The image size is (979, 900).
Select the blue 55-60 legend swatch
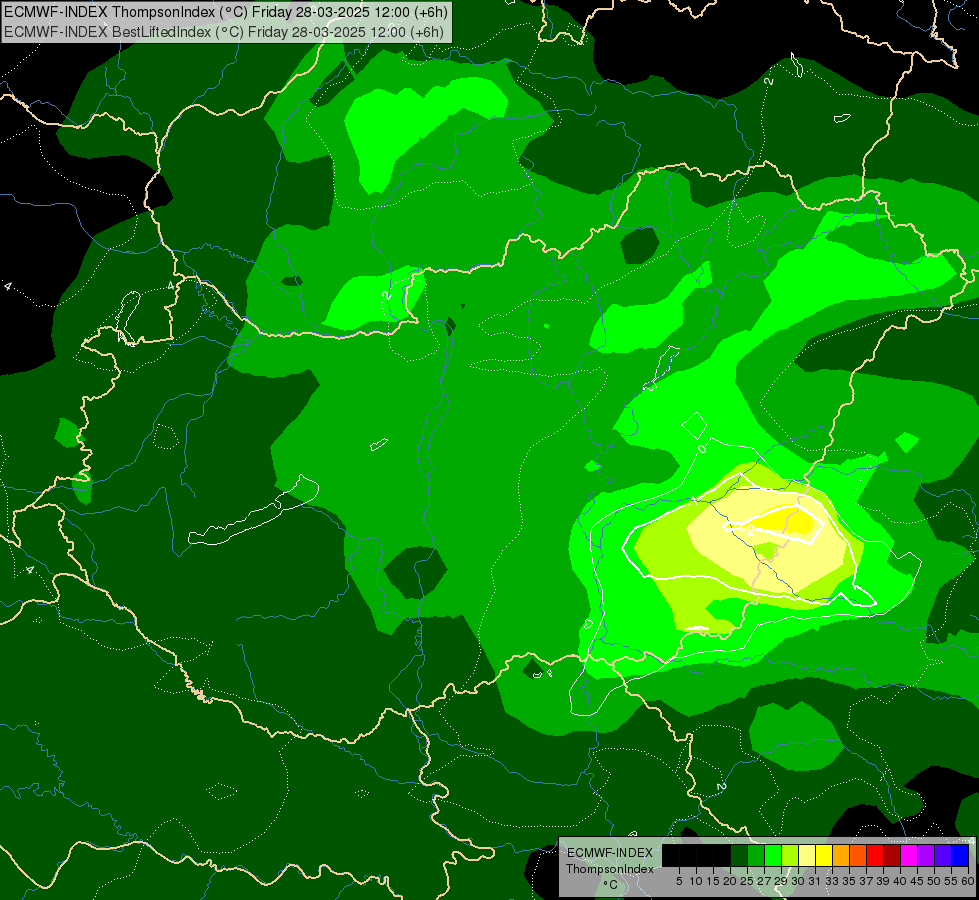click(x=960, y=855)
